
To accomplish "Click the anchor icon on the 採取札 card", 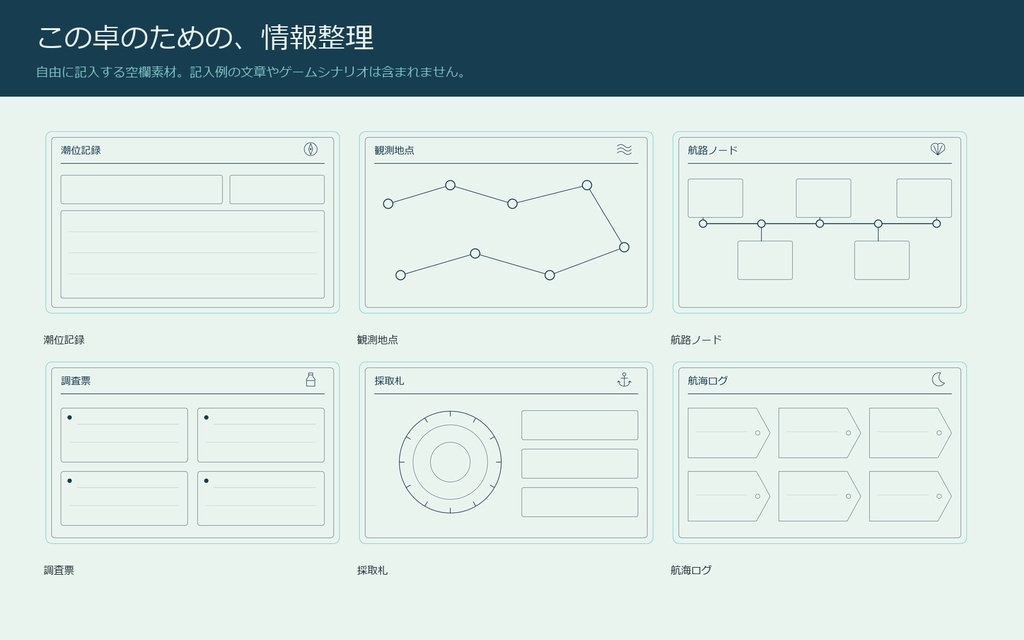I will (x=624, y=379).
